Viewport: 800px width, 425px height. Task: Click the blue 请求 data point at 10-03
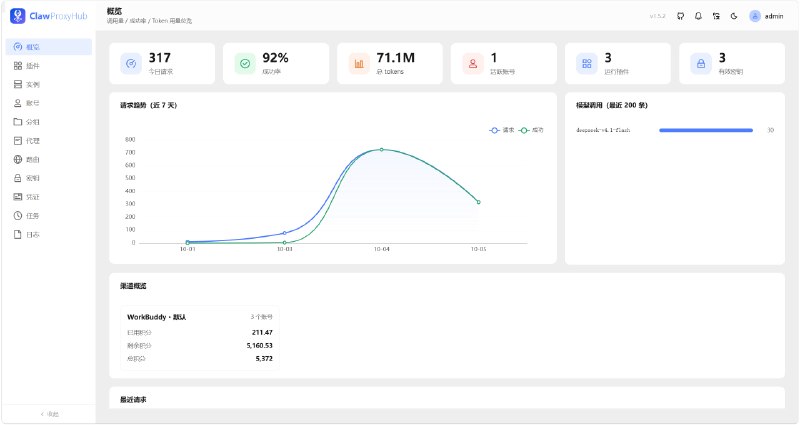[285, 233]
